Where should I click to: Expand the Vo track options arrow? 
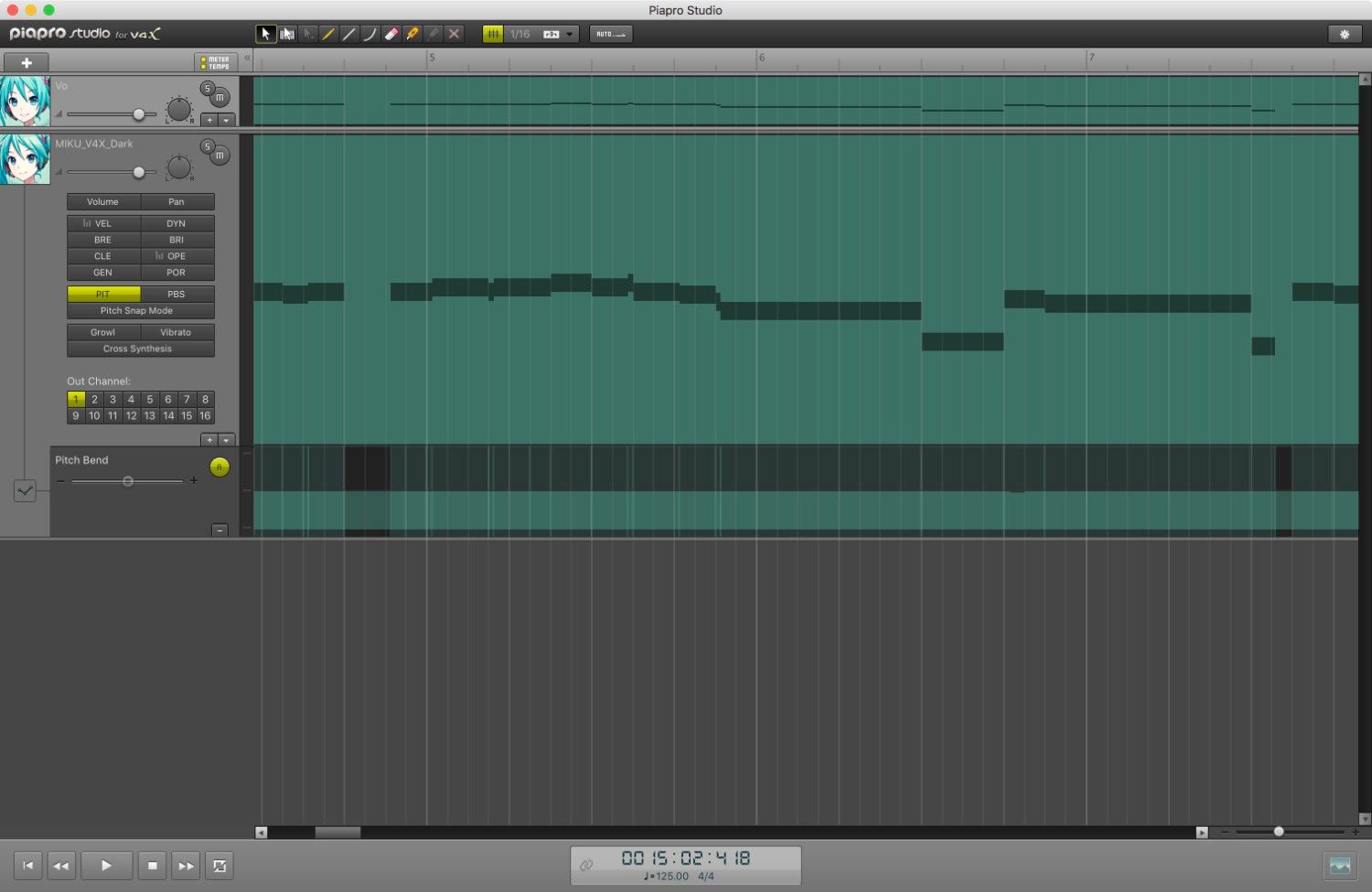tap(226, 120)
